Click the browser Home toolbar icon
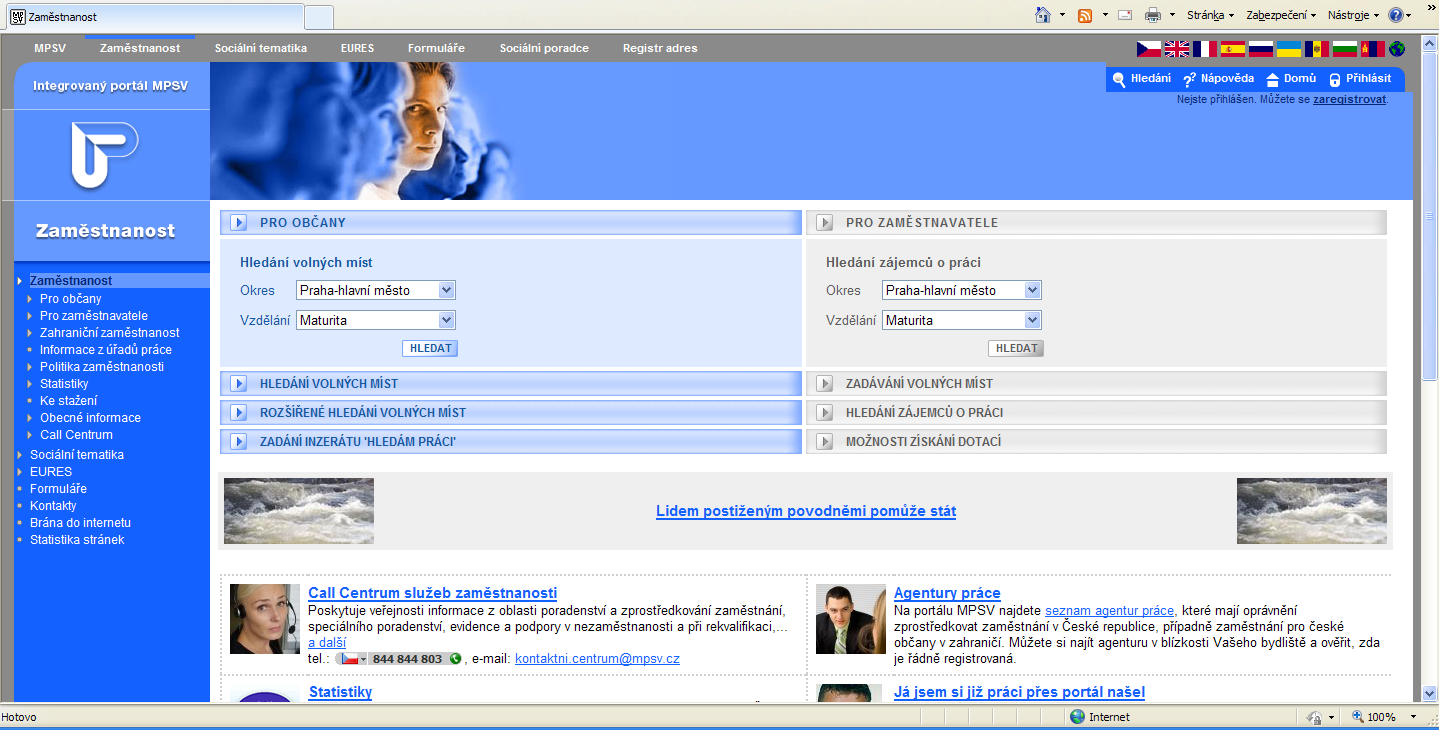The width and height of the screenshot is (1439, 730). [x=1044, y=15]
